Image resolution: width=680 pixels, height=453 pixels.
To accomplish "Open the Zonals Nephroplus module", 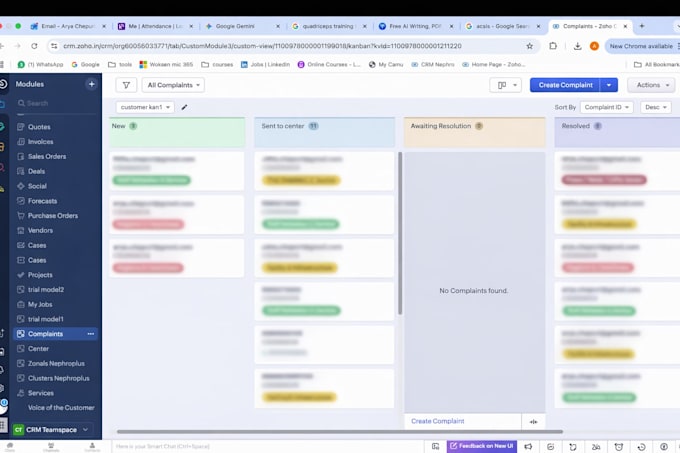I will coord(56,363).
